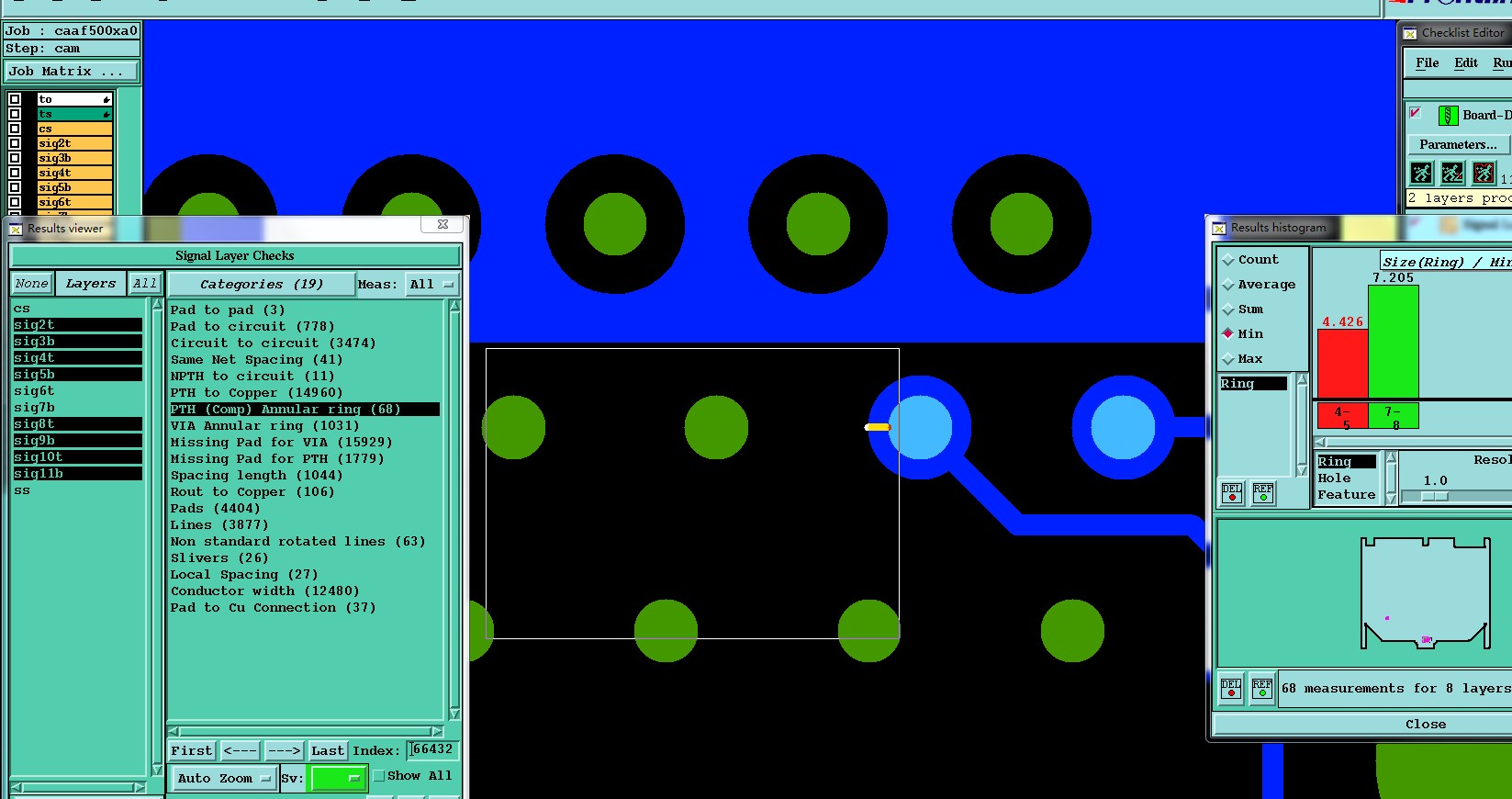Screen dimensions: 1512x799
Task: Click second run icon in Checklist Editor
Action: (1452, 173)
